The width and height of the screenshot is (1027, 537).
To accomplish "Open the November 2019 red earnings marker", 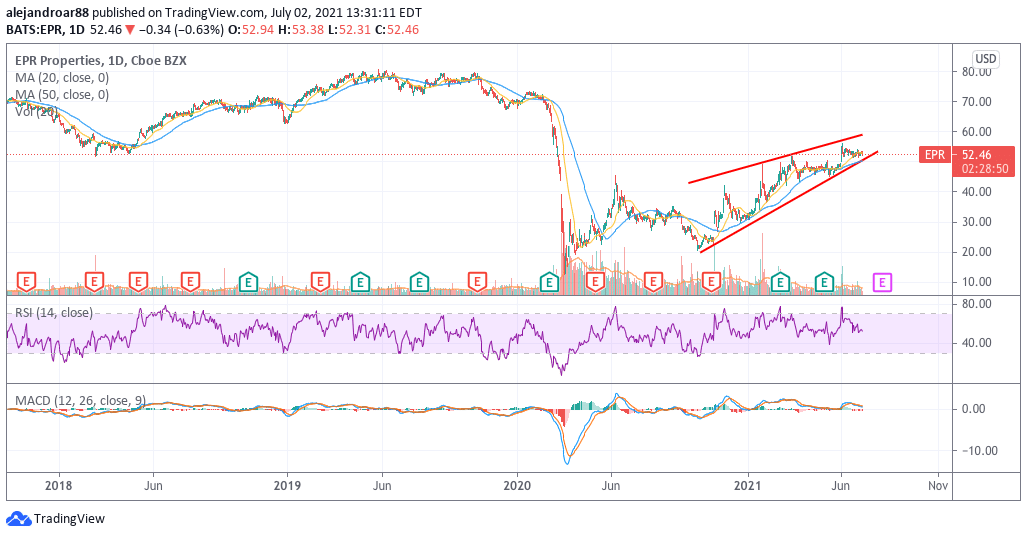I will [477, 283].
